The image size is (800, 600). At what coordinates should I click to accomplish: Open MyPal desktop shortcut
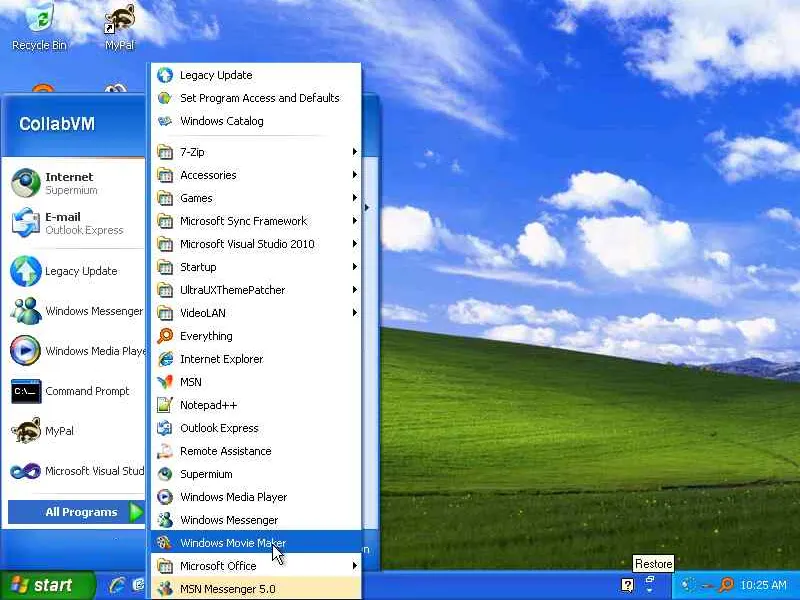pos(120,27)
